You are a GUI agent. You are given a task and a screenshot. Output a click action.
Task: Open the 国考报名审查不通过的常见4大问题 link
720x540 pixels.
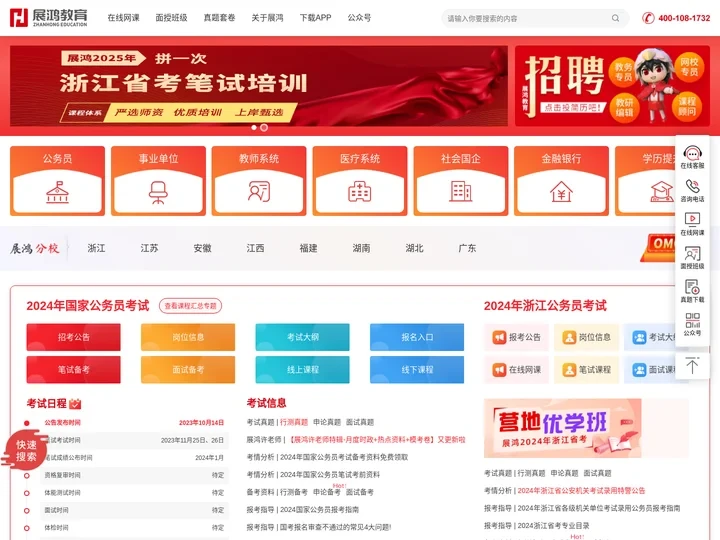click(336, 527)
